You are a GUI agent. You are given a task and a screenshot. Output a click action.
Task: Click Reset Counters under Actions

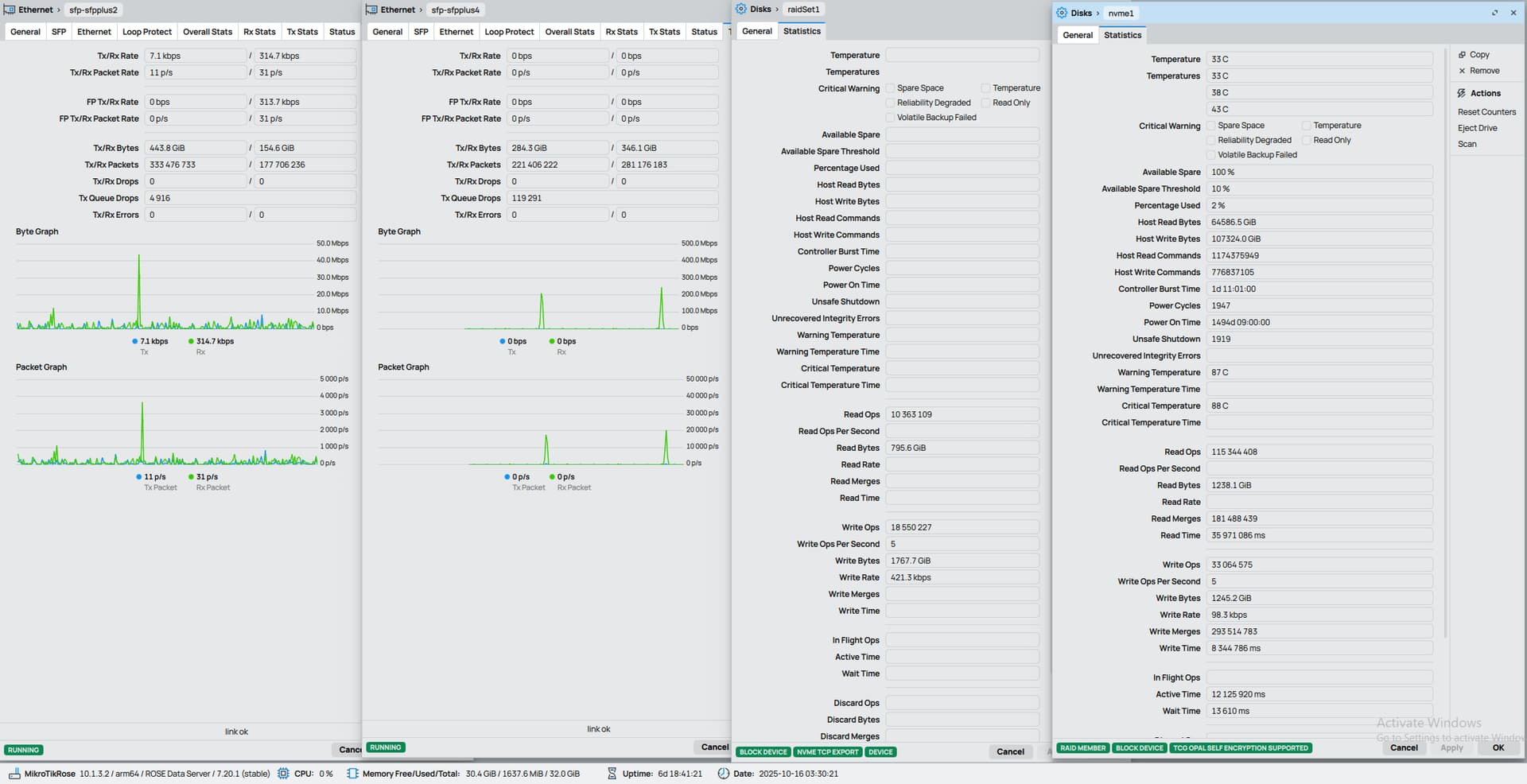pyautogui.click(x=1486, y=112)
